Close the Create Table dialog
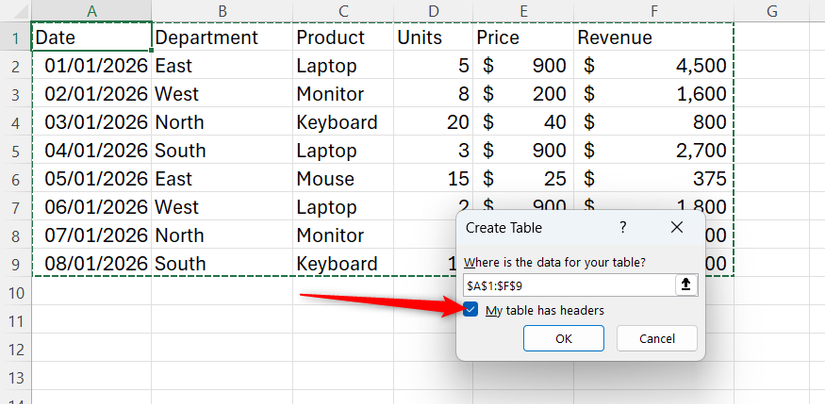The height and width of the screenshot is (404, 825). [x=676, y=228]
